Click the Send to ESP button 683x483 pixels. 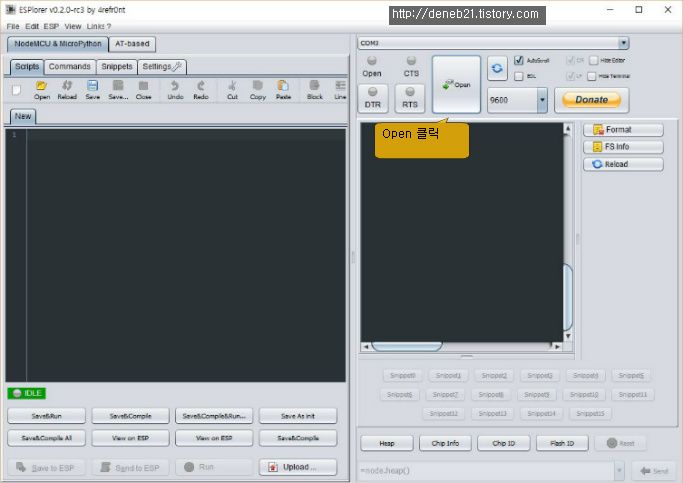(x=130, y=467)
